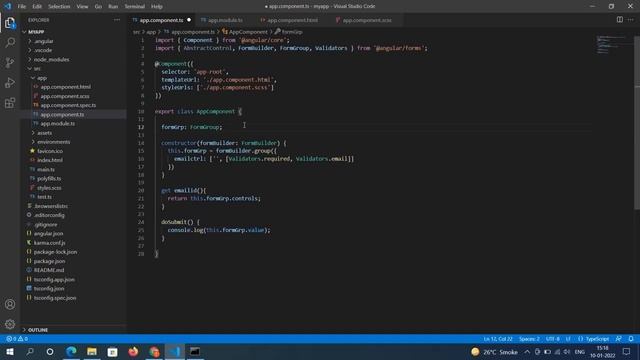Open the Accounts menu icon
The image size is (640, 360).
[x=10, y=304]
